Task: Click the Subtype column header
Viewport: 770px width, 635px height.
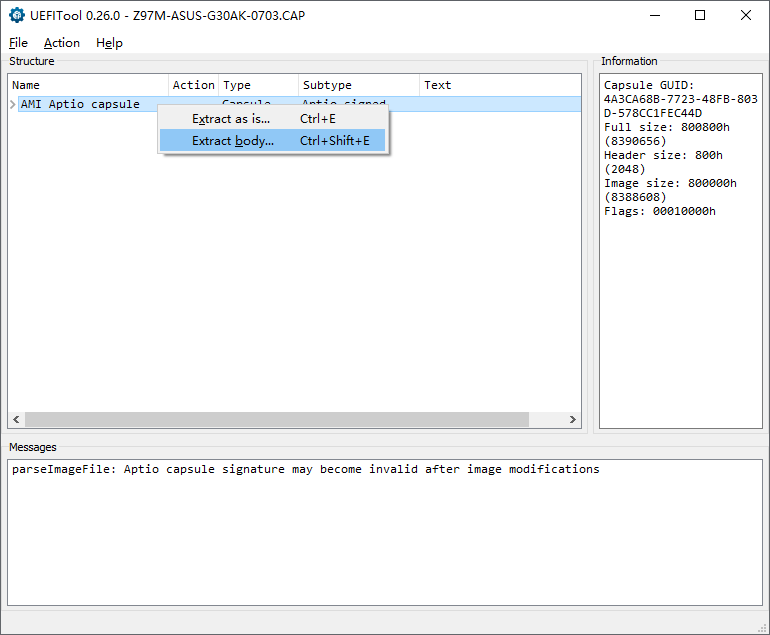Action: 358,85
